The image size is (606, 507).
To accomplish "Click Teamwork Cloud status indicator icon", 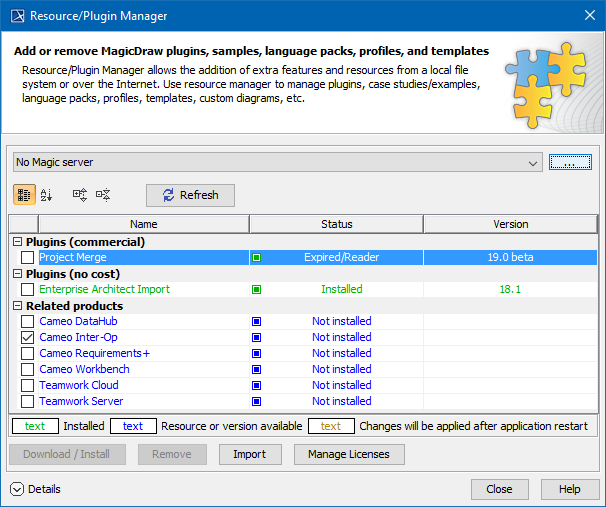I will [257, 386].
